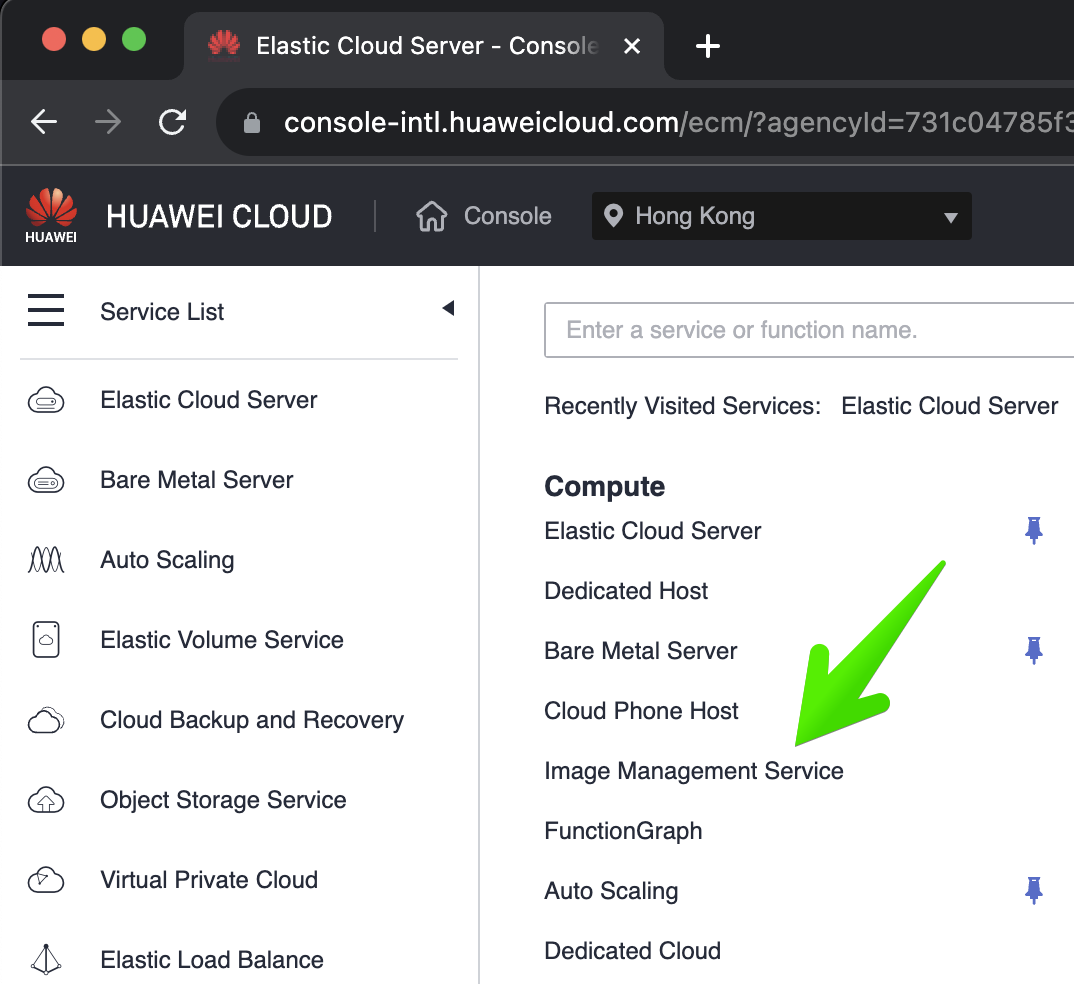Click the Elastic Cloud Server sidebar icon
Viewport: 1074px width, 984px height.
point(46,400)
